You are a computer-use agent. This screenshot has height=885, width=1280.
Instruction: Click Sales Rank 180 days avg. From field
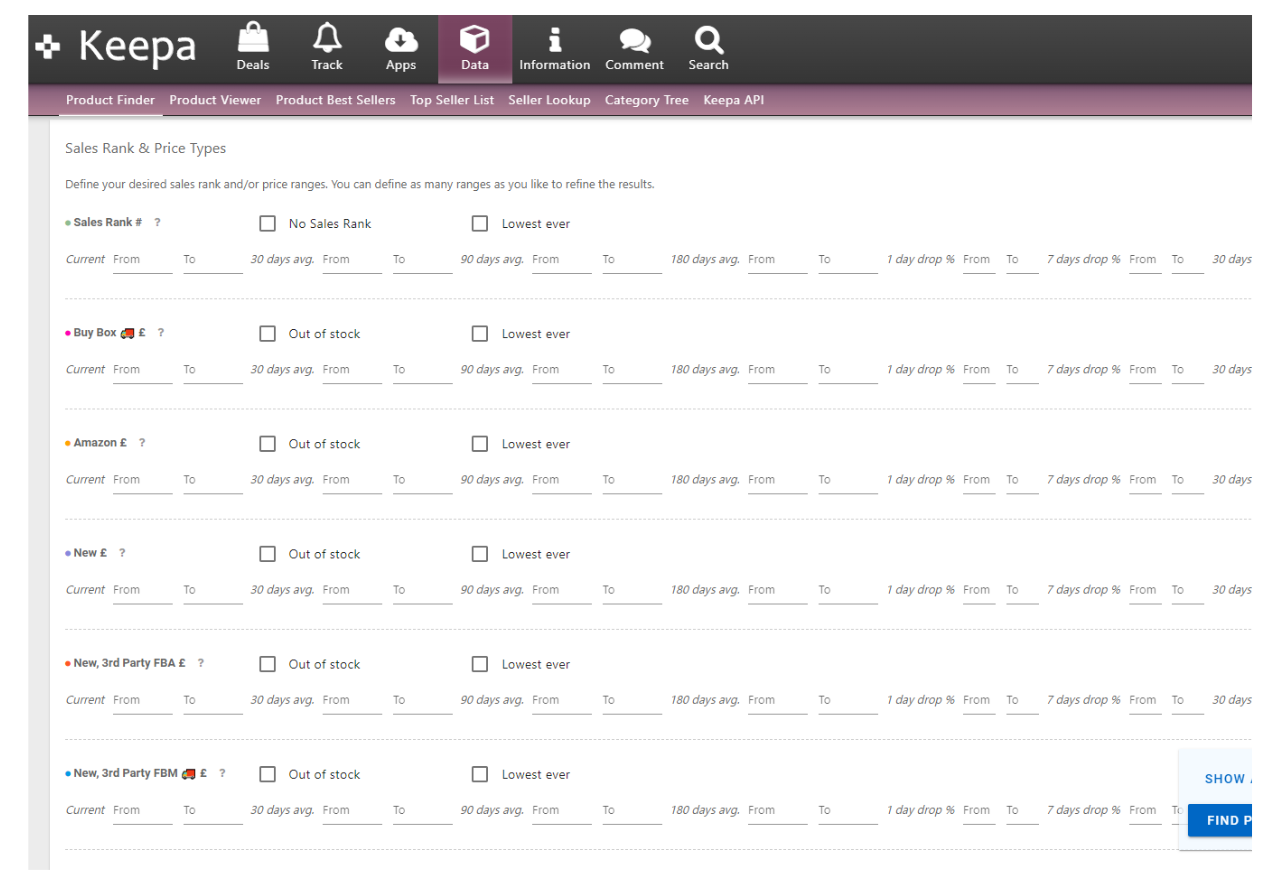point(777,260)
